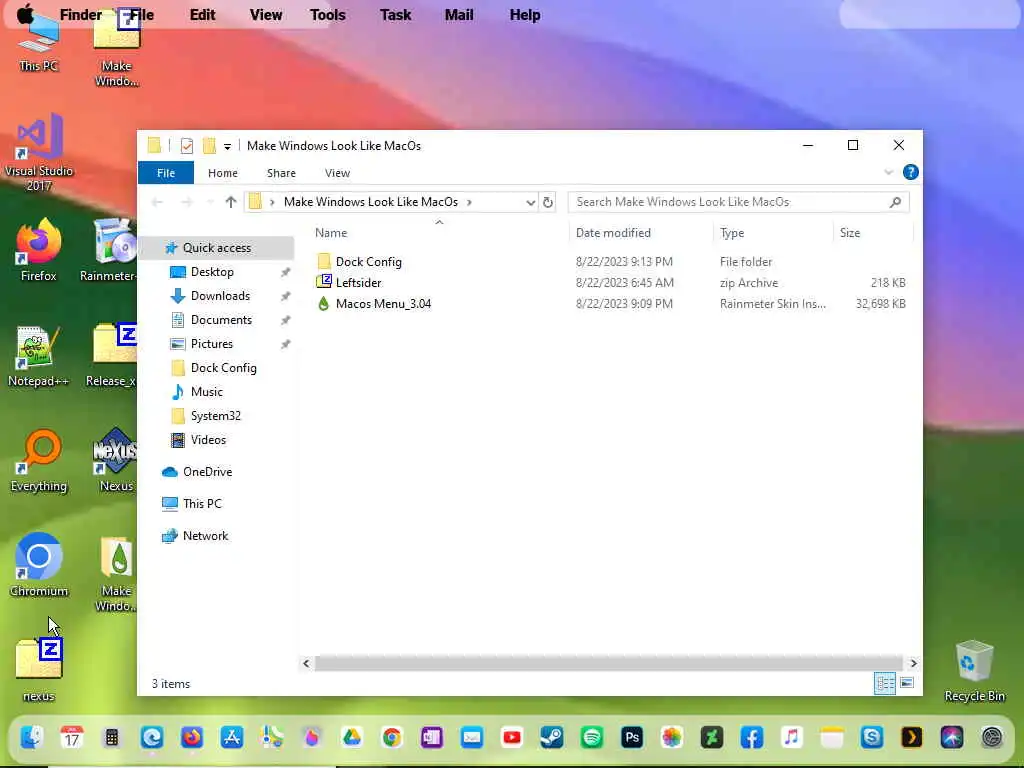Open Quick Access Toolbar customize dropdown
Viewport: 1024px width, 768px height.
click(227, 146)
